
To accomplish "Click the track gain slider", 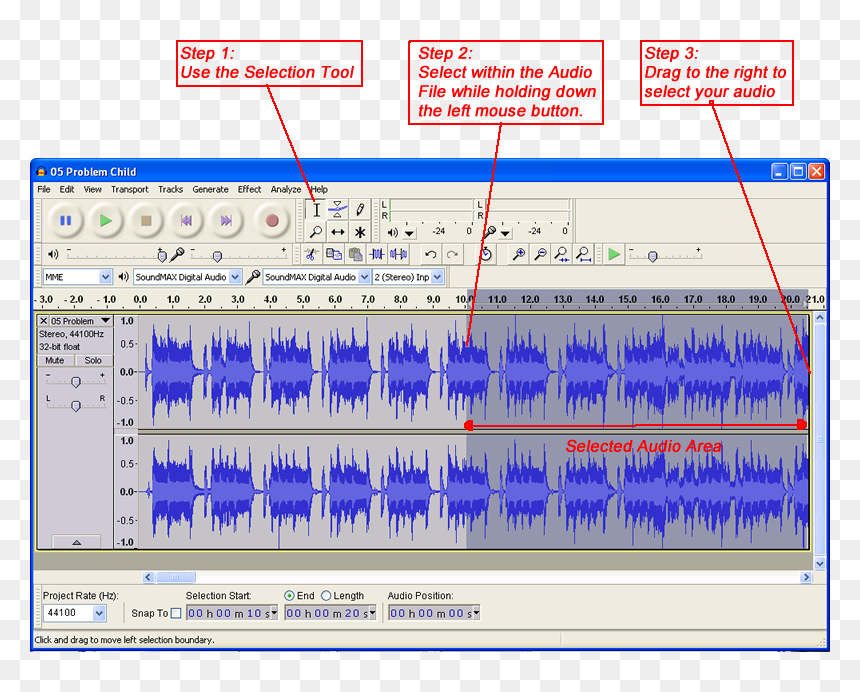I will (x=76, y=381).
